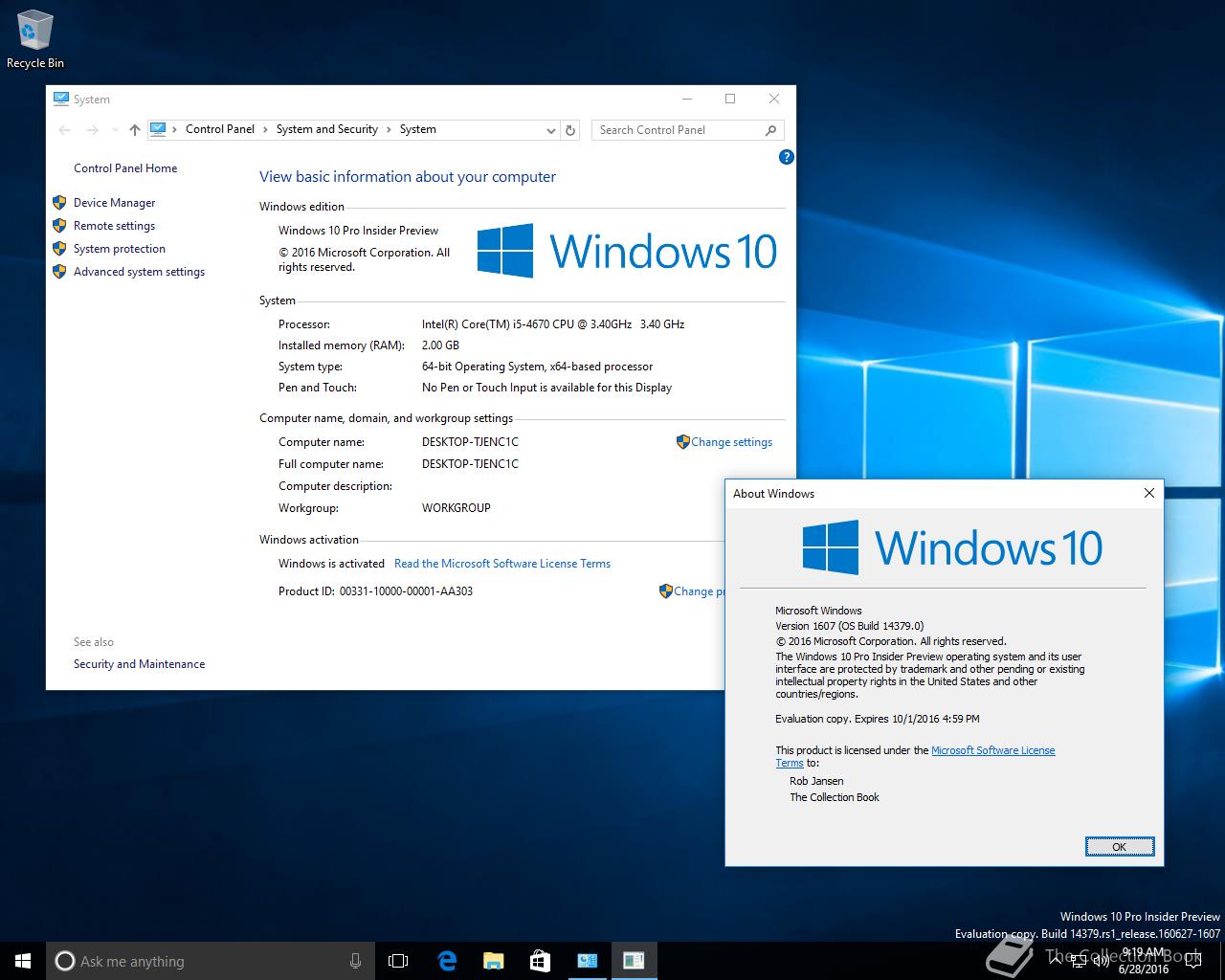Click Version 1607 OS Build text
1225x980 pixels.
(850, 626)
